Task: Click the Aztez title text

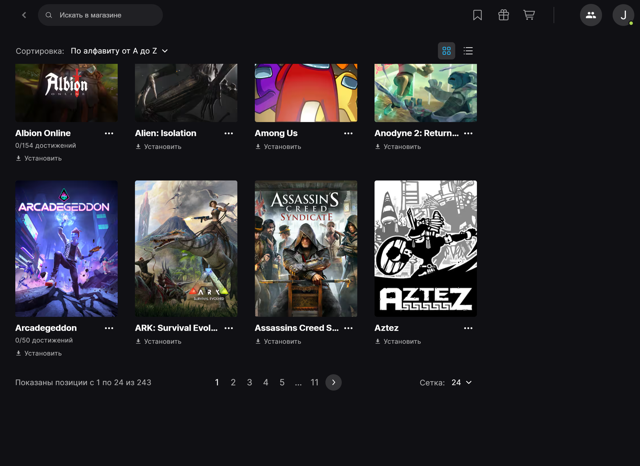Action: click(387, 328)
